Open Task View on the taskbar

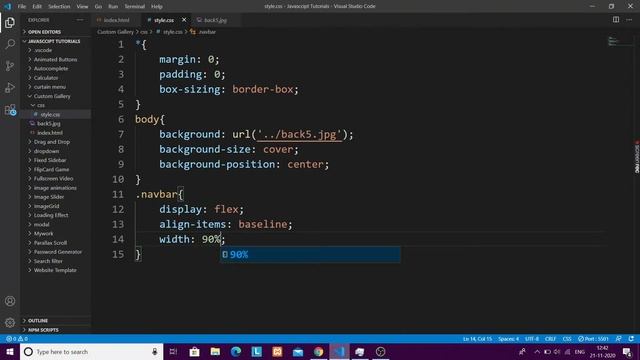point(173,351)
